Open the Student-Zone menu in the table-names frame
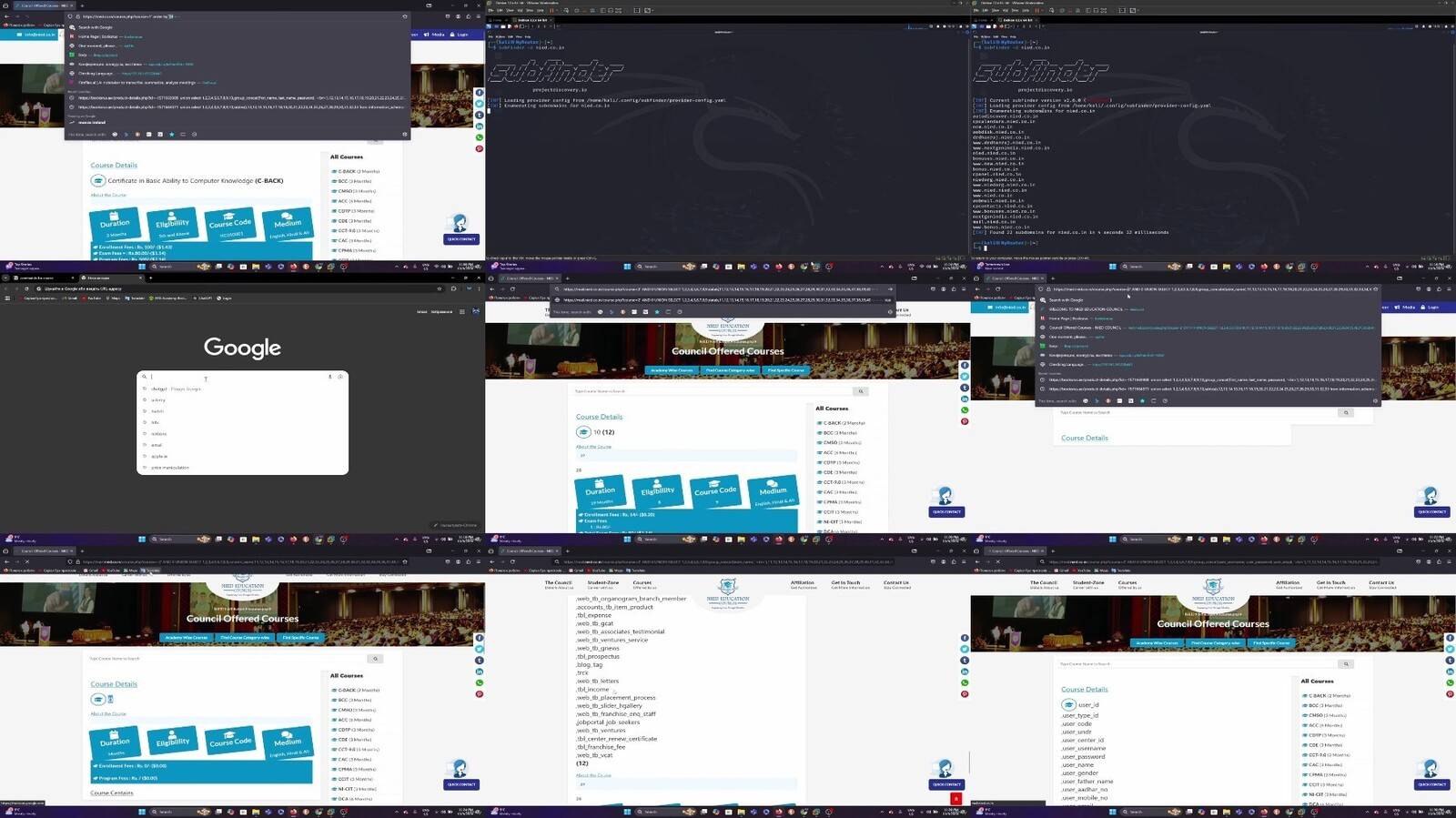 coord(602,583)
